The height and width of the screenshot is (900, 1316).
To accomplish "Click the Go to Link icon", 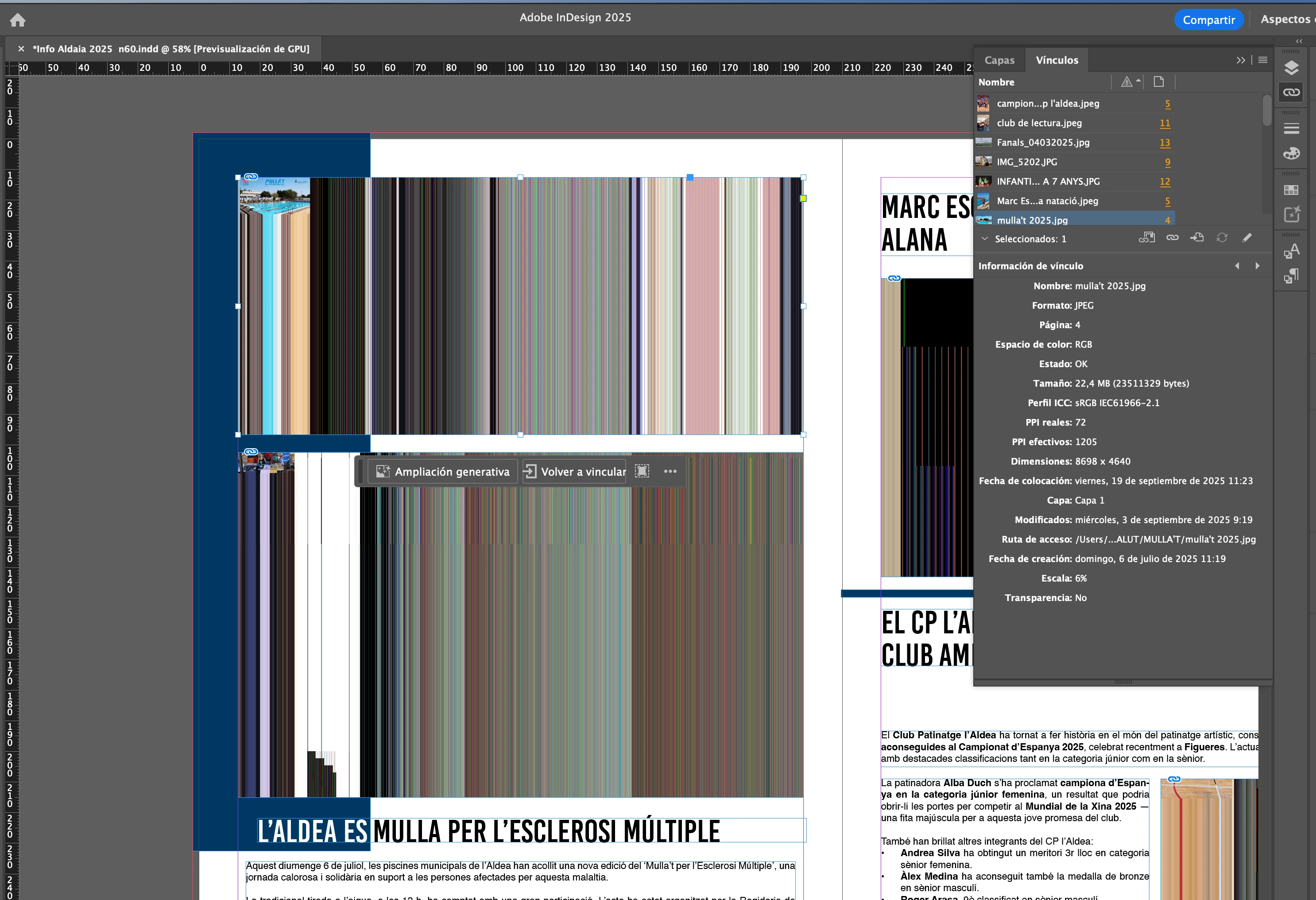I will click(1197, 238).
